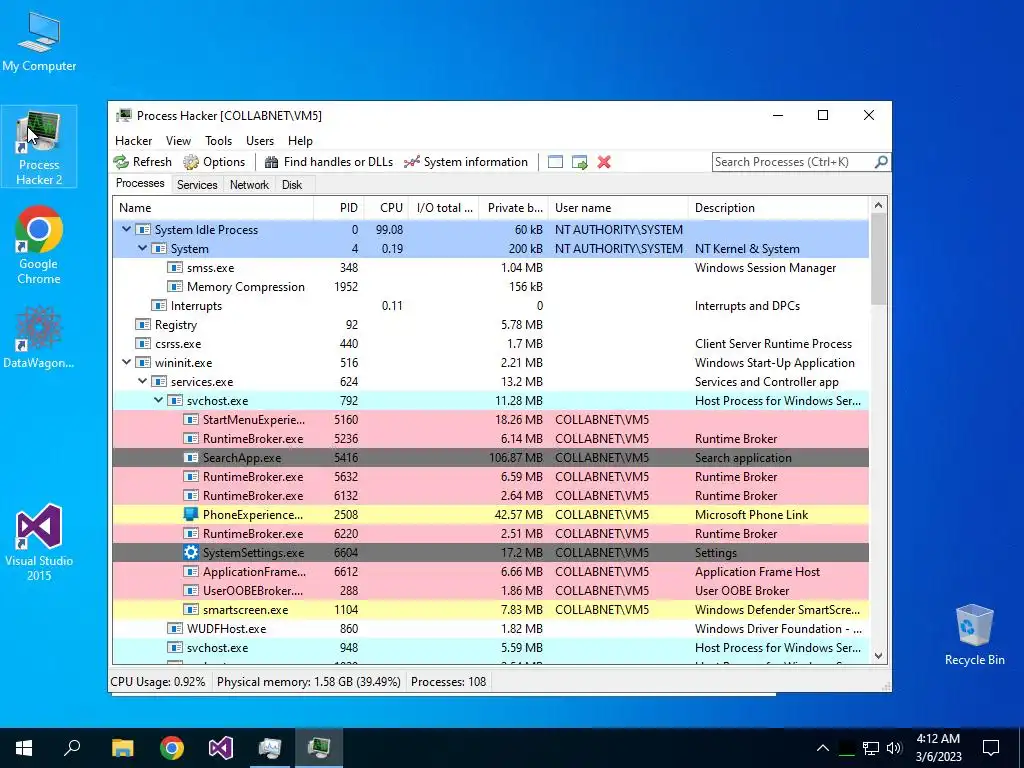This screenshot has height=768, width=1024.
Task: Open My Computer desktop icon
Action: [39, 42]
